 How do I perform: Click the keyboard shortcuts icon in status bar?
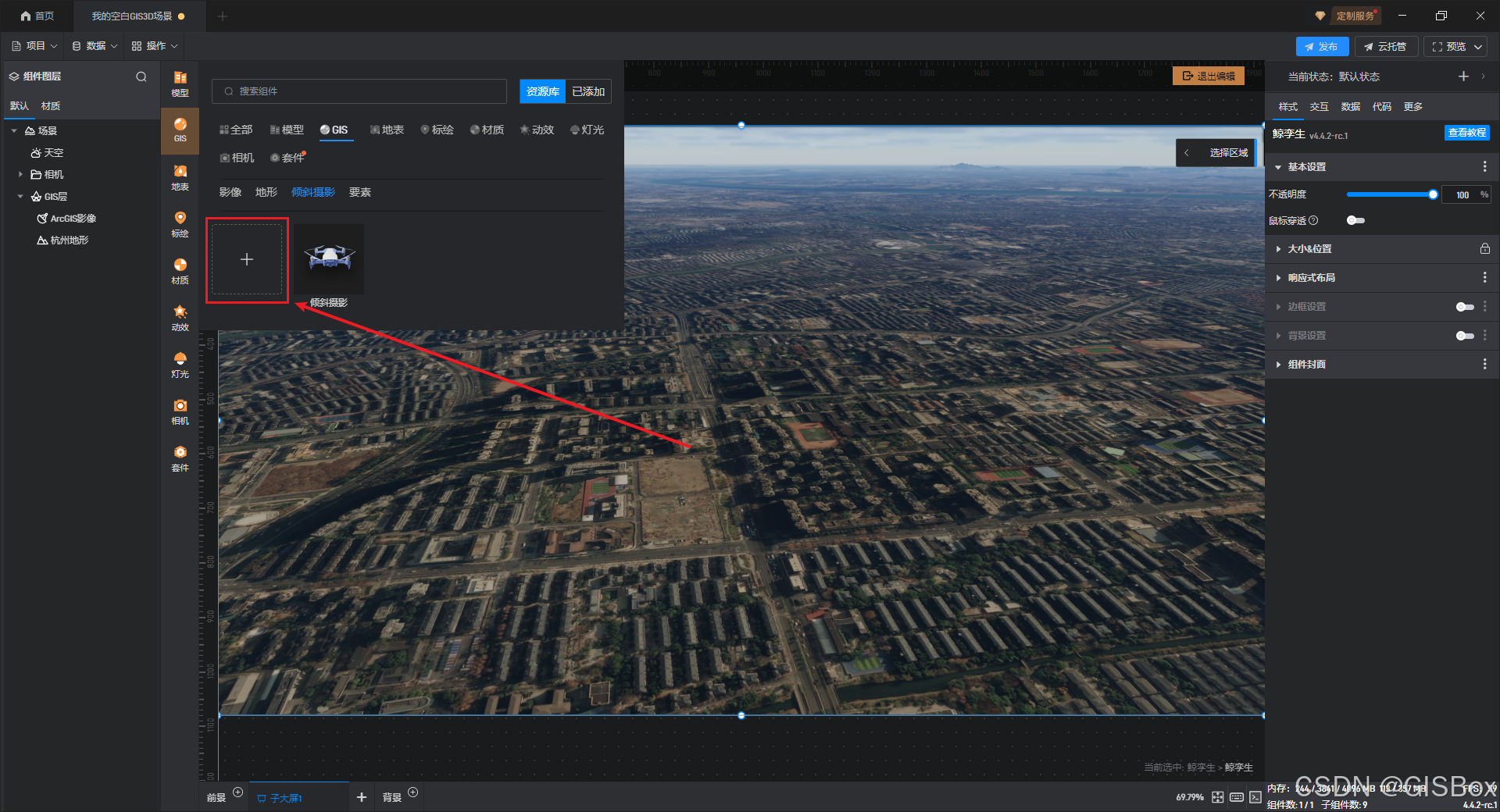(x=1237, y=797)
